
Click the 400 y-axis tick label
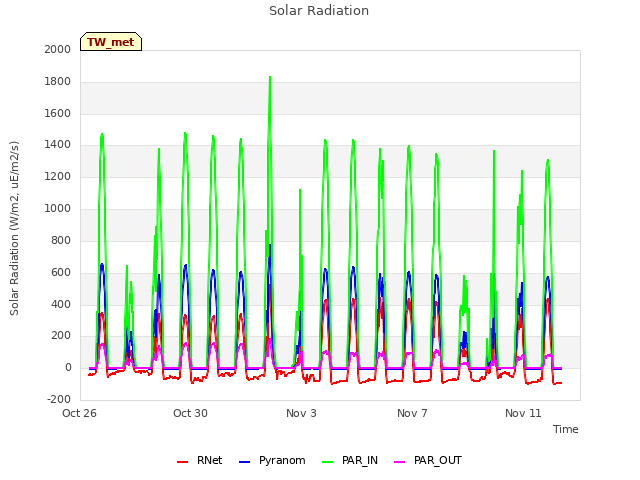[x=61, y=304]
